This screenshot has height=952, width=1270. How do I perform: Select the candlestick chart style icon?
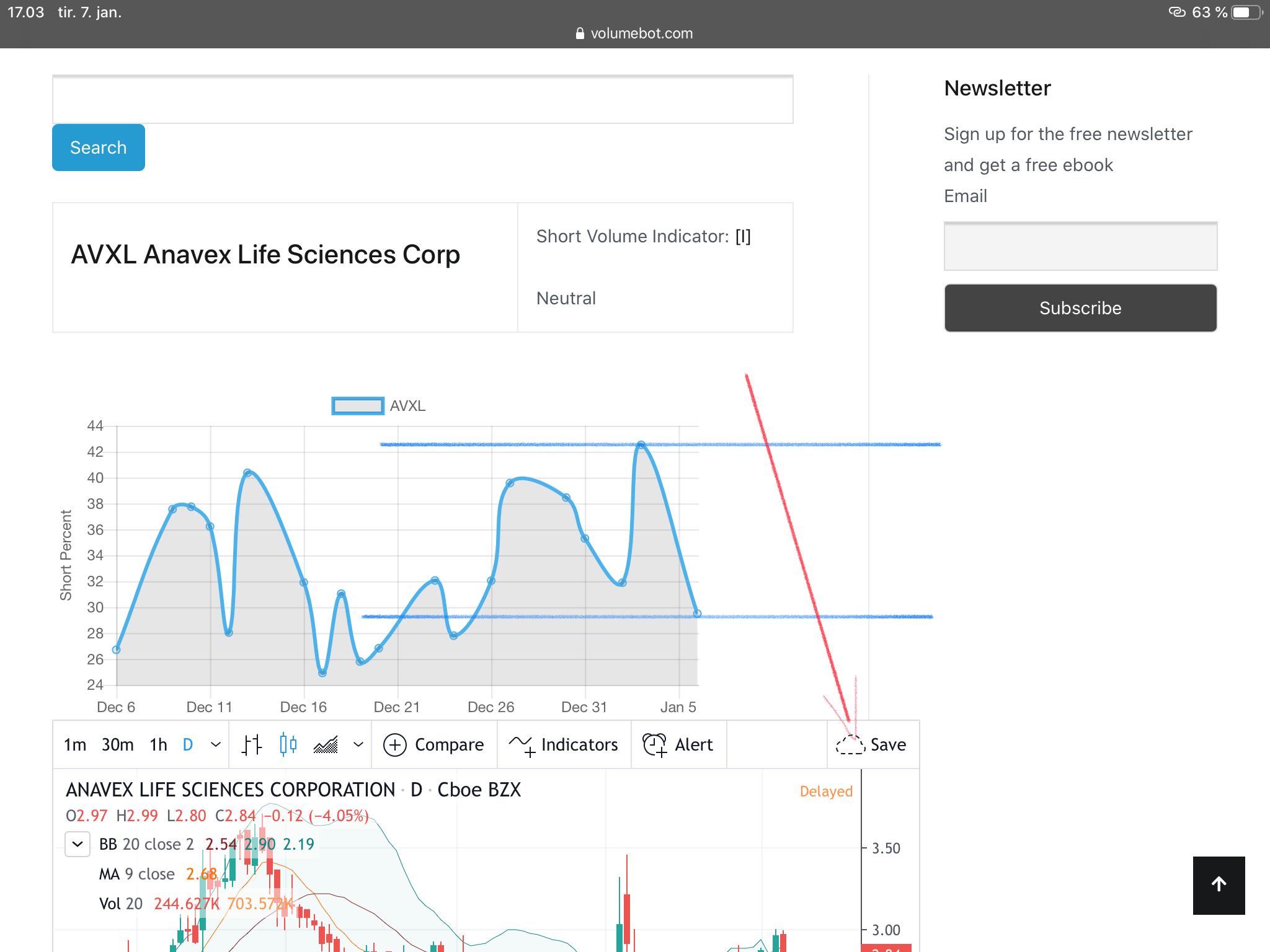[288, 744]
